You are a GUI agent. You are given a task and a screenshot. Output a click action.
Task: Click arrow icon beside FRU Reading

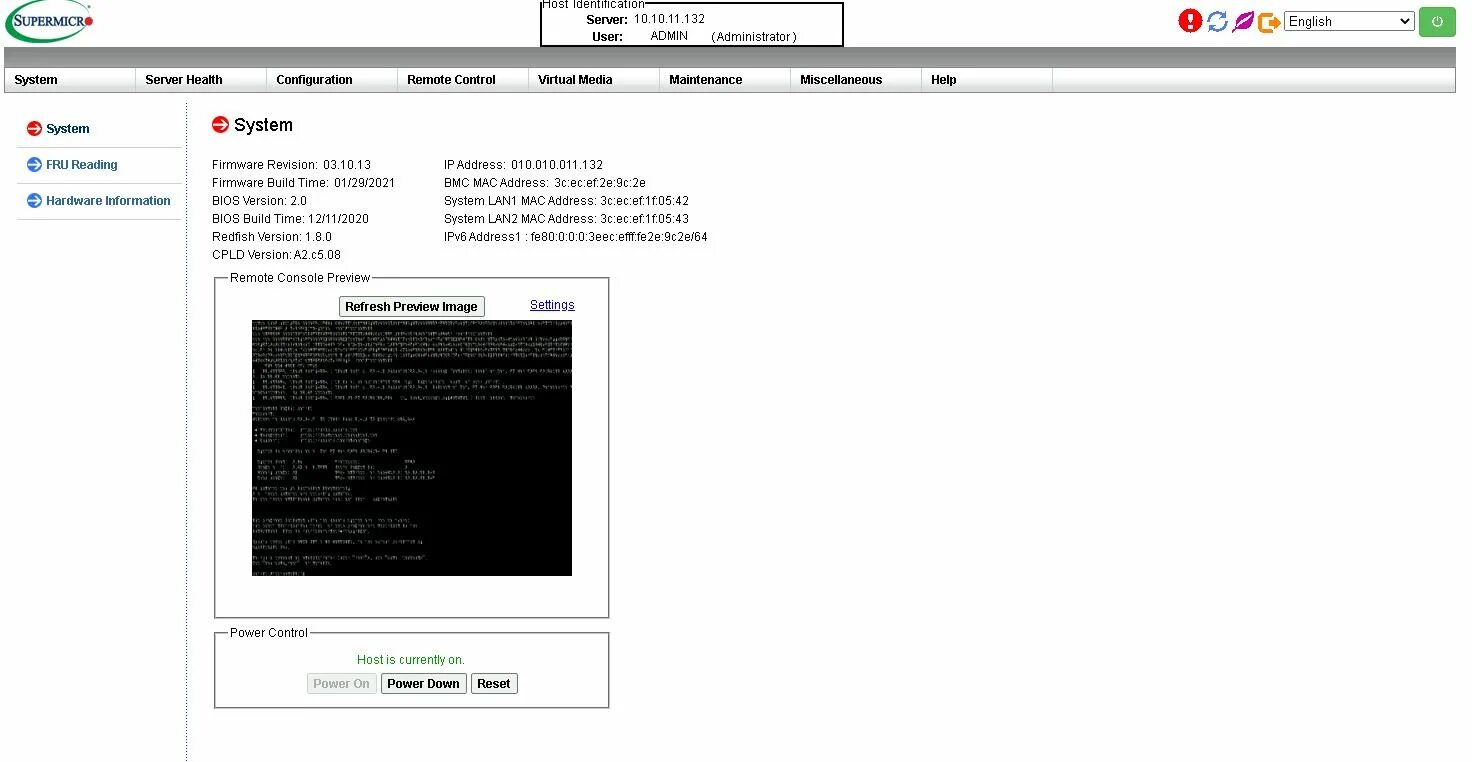tap(34, 165)
